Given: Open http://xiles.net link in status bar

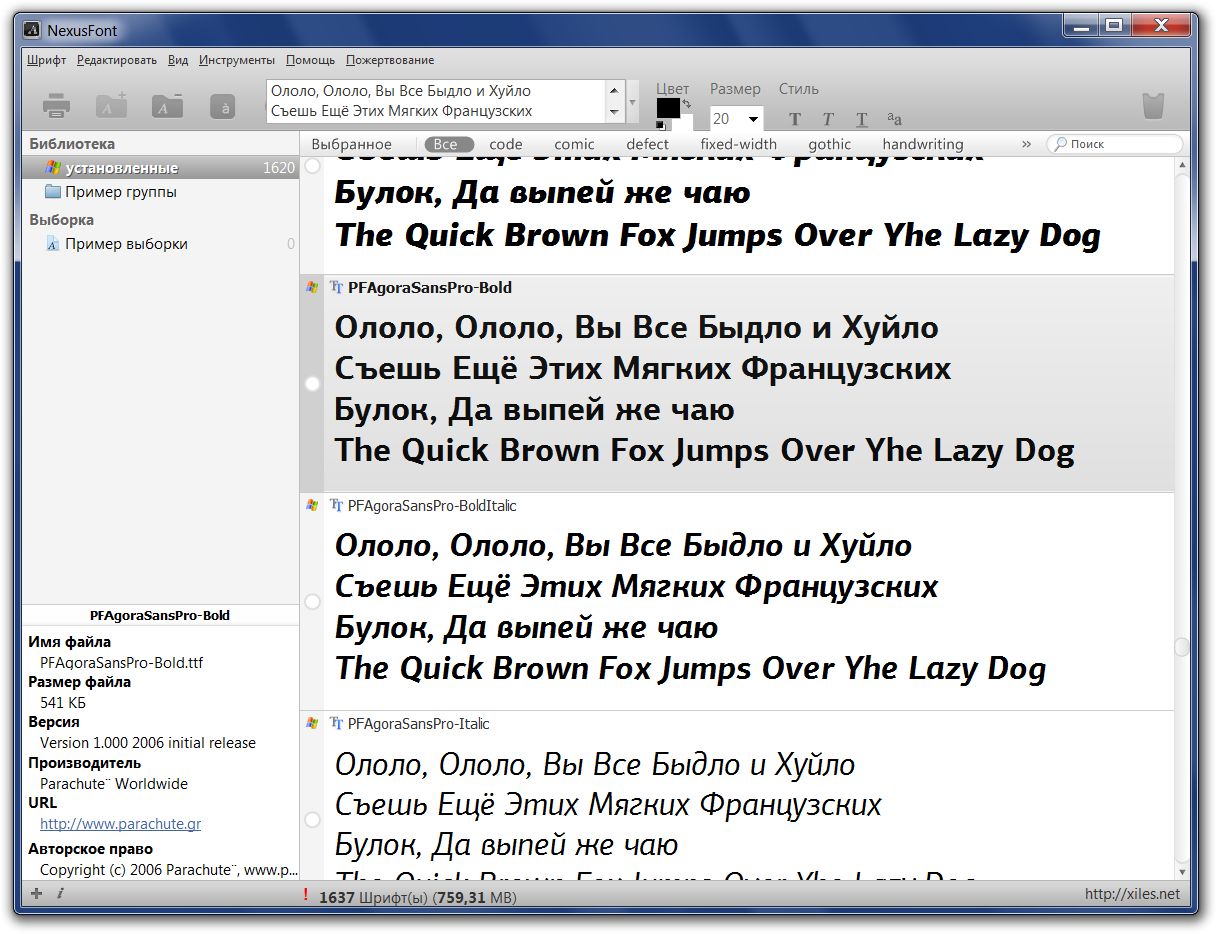Looking at the screenshot, I should (x=1132, y=894).
